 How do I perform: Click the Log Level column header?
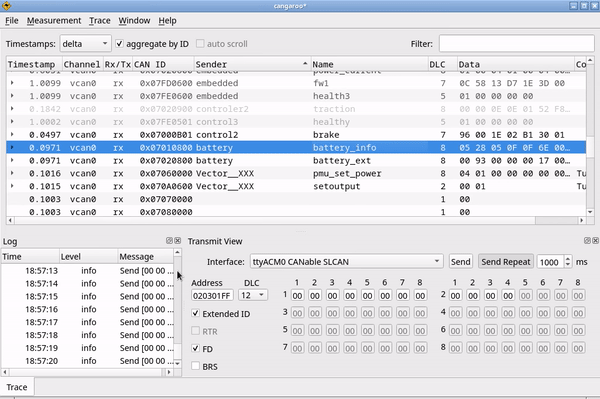(88, 257)
